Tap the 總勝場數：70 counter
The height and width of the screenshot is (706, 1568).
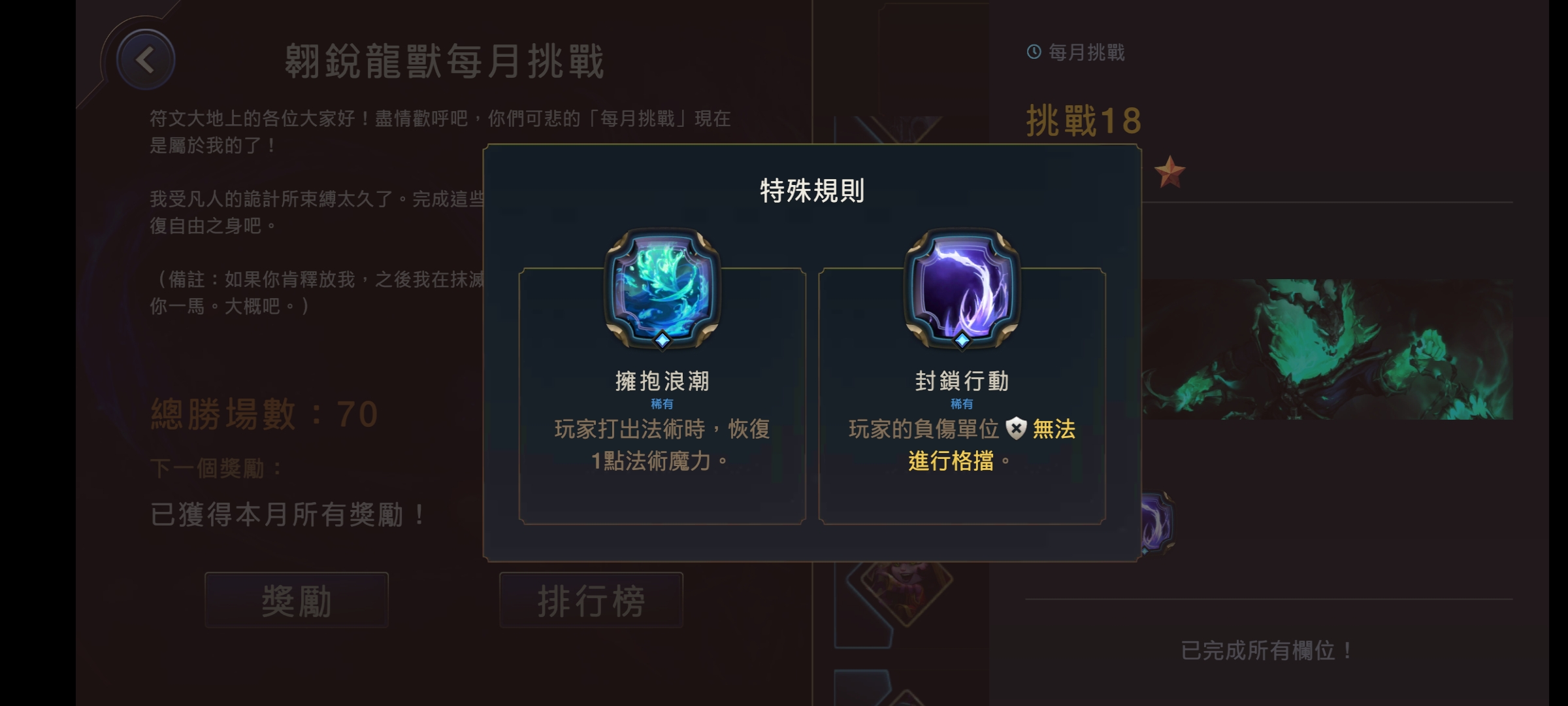click(x=265, y=414)
